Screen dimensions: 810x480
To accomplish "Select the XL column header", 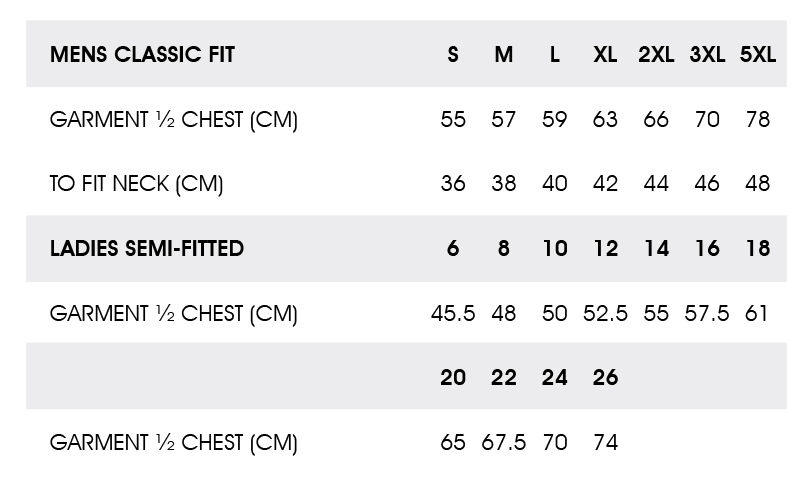I will 605,54.
